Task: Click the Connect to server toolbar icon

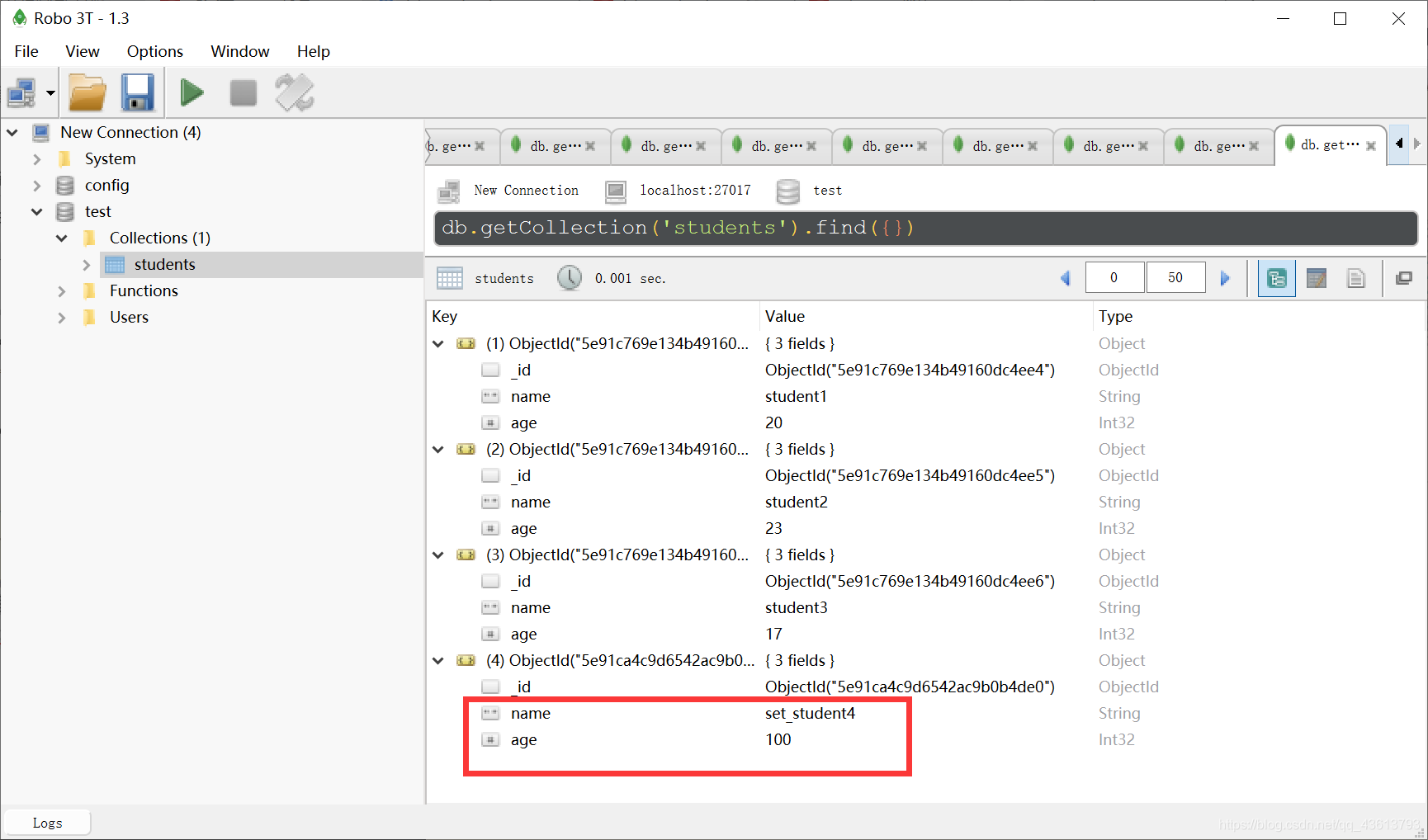Action: [x=21, y=93]
